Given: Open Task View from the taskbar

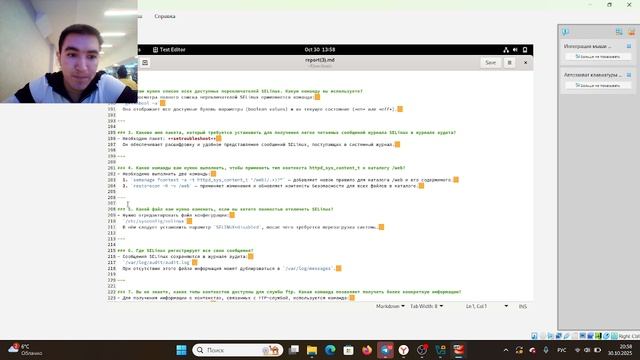Looking at the screenshot, I should (293, 350).
